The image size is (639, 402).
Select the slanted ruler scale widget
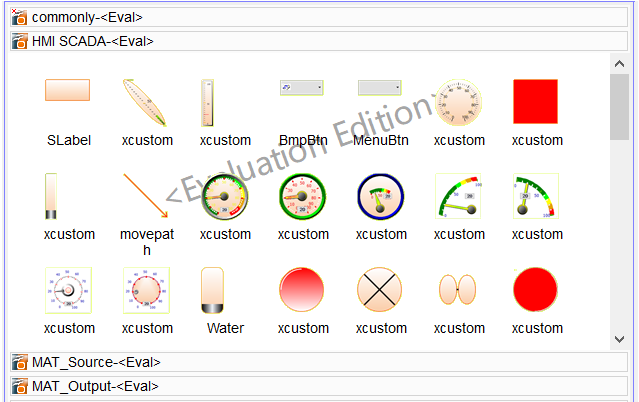point(146,101)
